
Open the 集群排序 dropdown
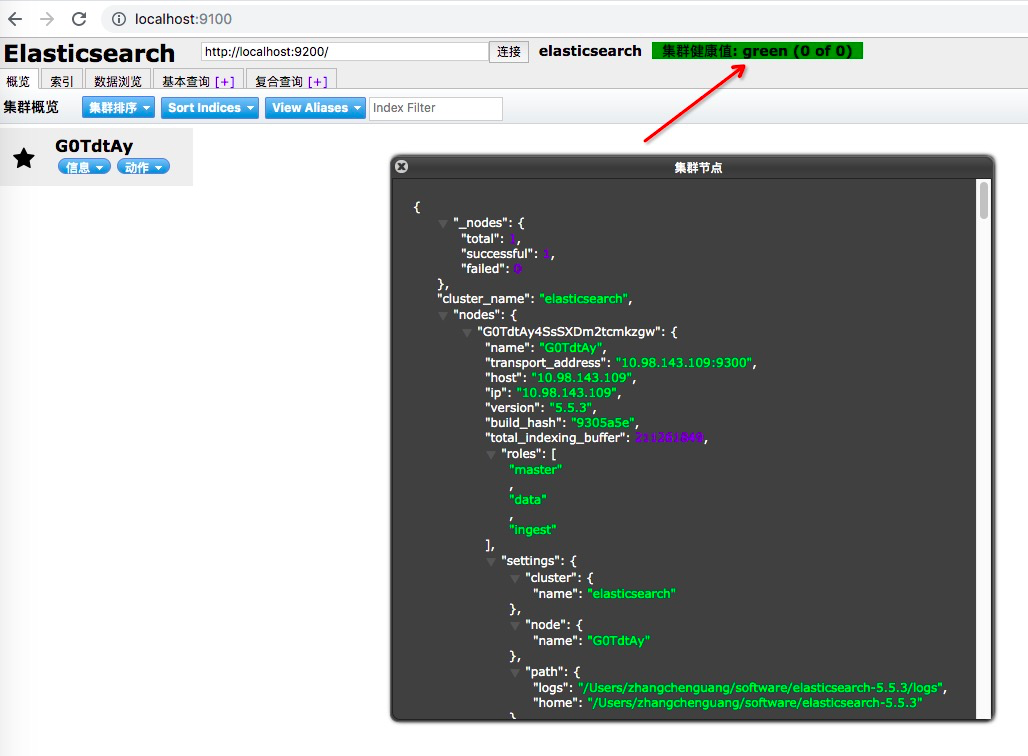point(117,107)
